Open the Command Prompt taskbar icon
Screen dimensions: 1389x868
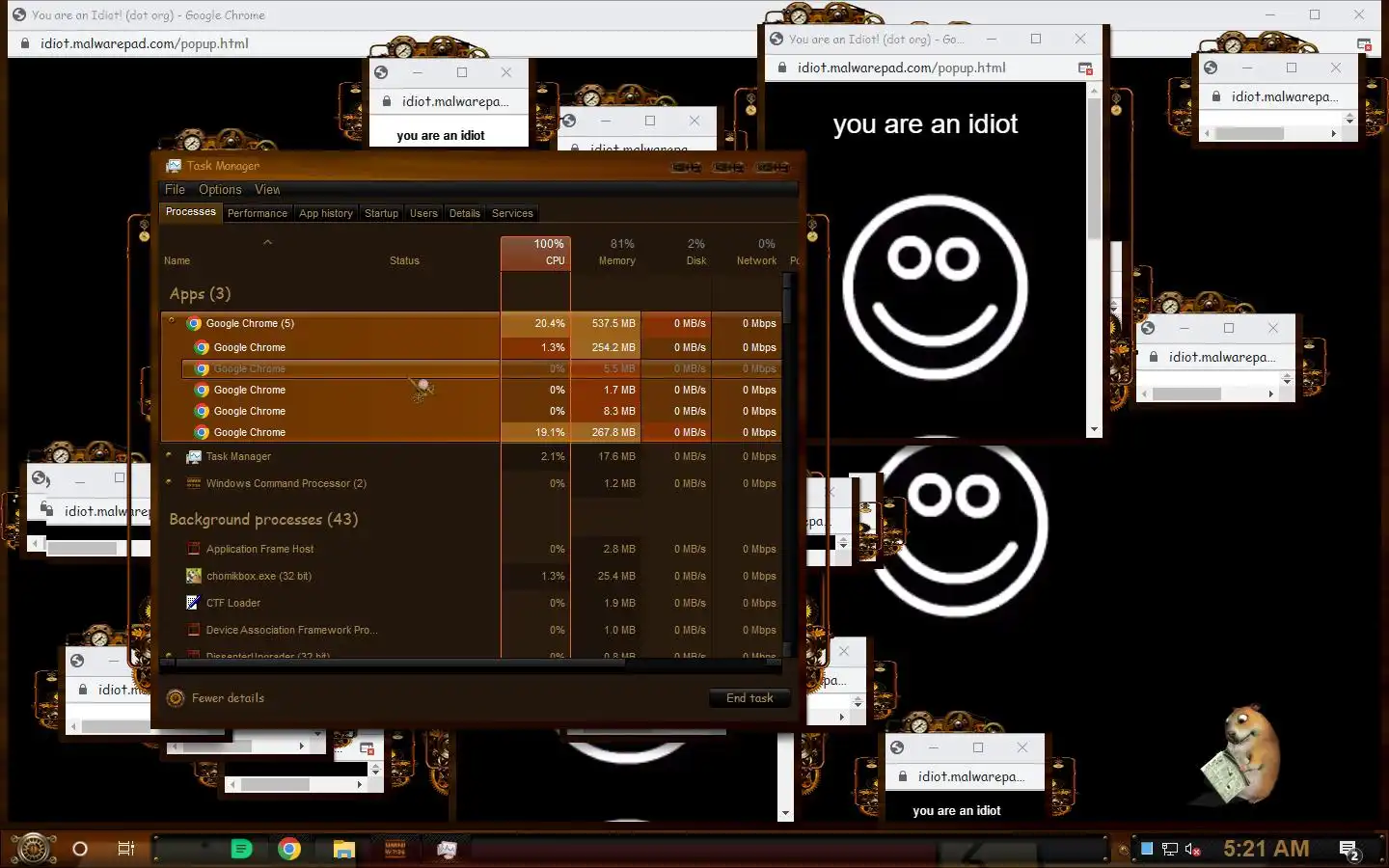(395, 849)
